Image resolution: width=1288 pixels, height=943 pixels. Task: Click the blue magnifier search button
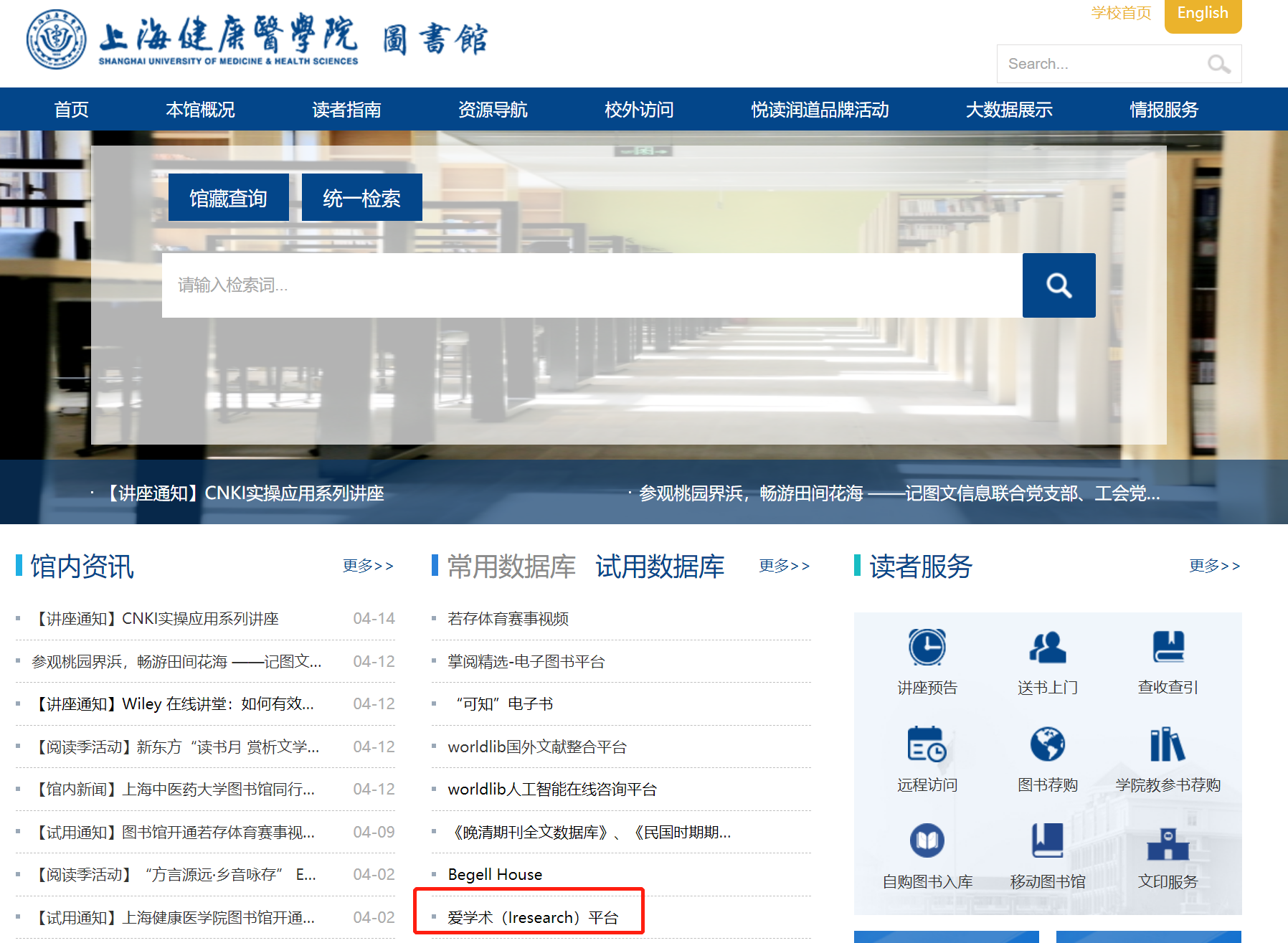tap(1059, 285)
